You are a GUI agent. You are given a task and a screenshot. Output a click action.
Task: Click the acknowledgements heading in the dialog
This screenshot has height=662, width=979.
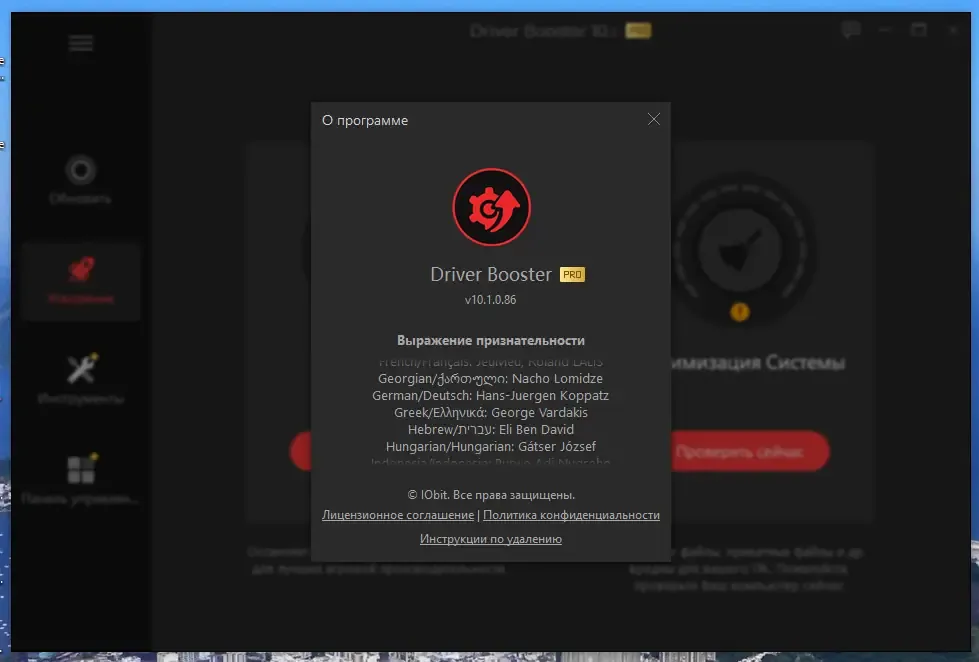click(491, 340)
